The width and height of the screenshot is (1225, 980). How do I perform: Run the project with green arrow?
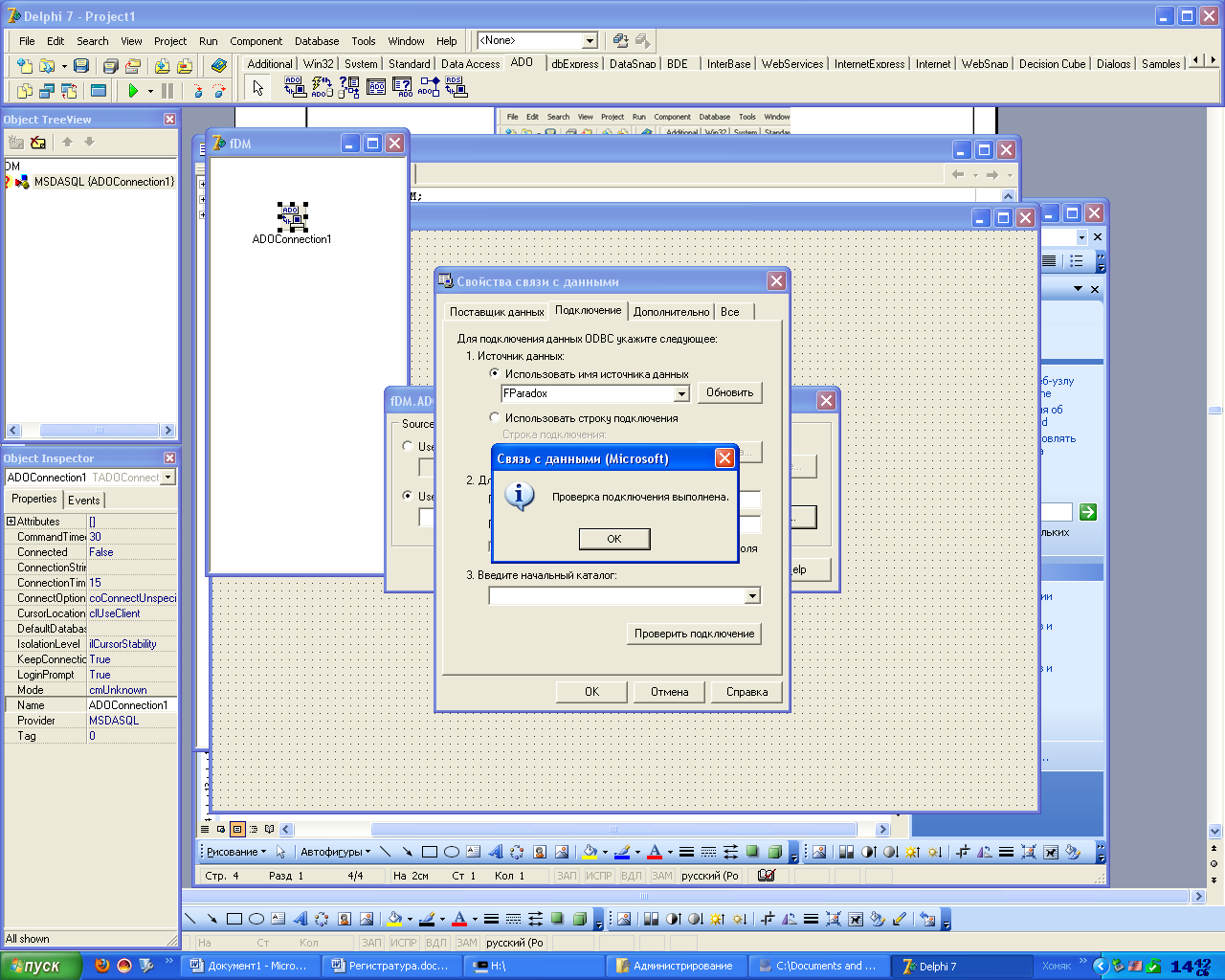133,91
